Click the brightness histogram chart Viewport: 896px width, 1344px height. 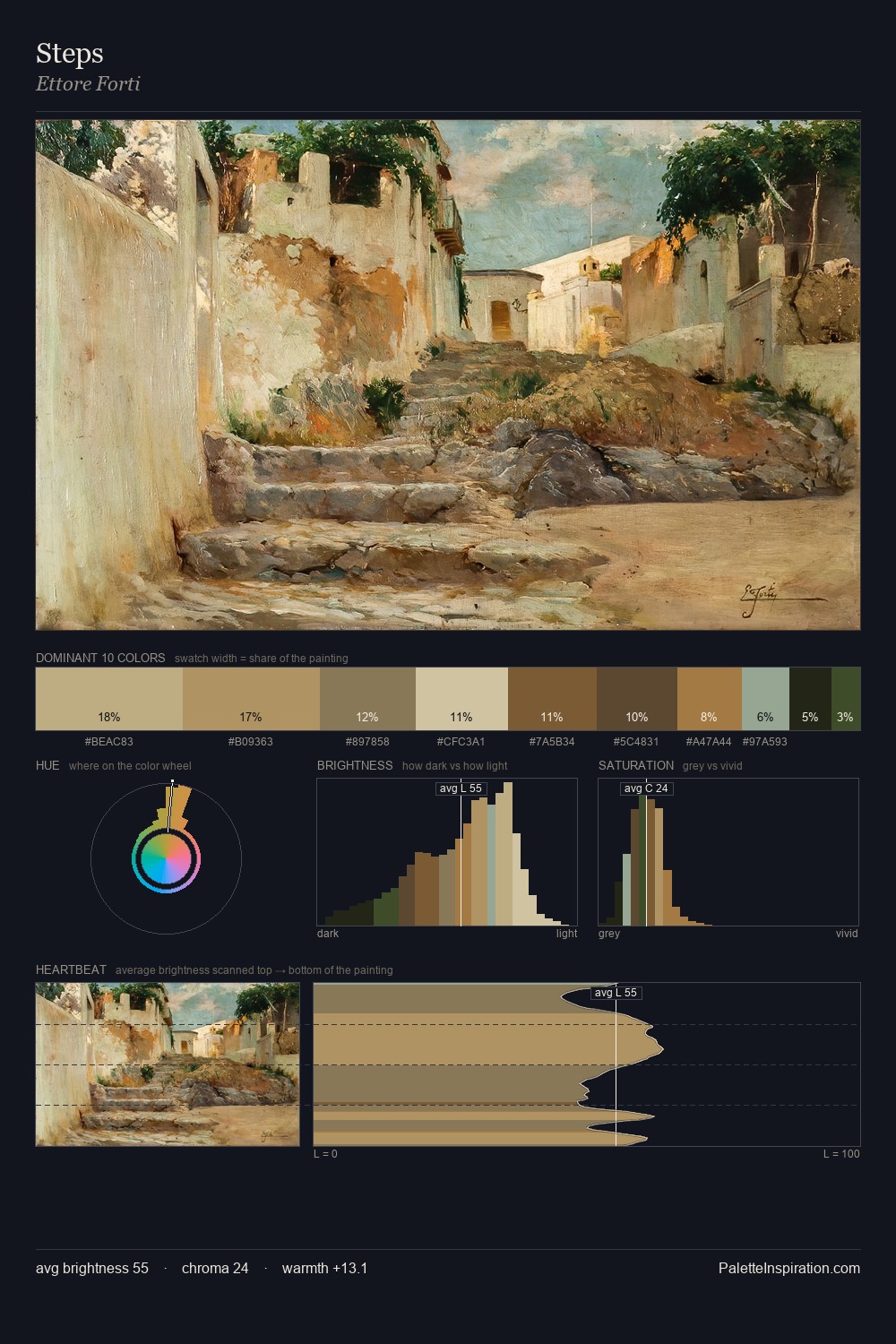coord(447,852)
